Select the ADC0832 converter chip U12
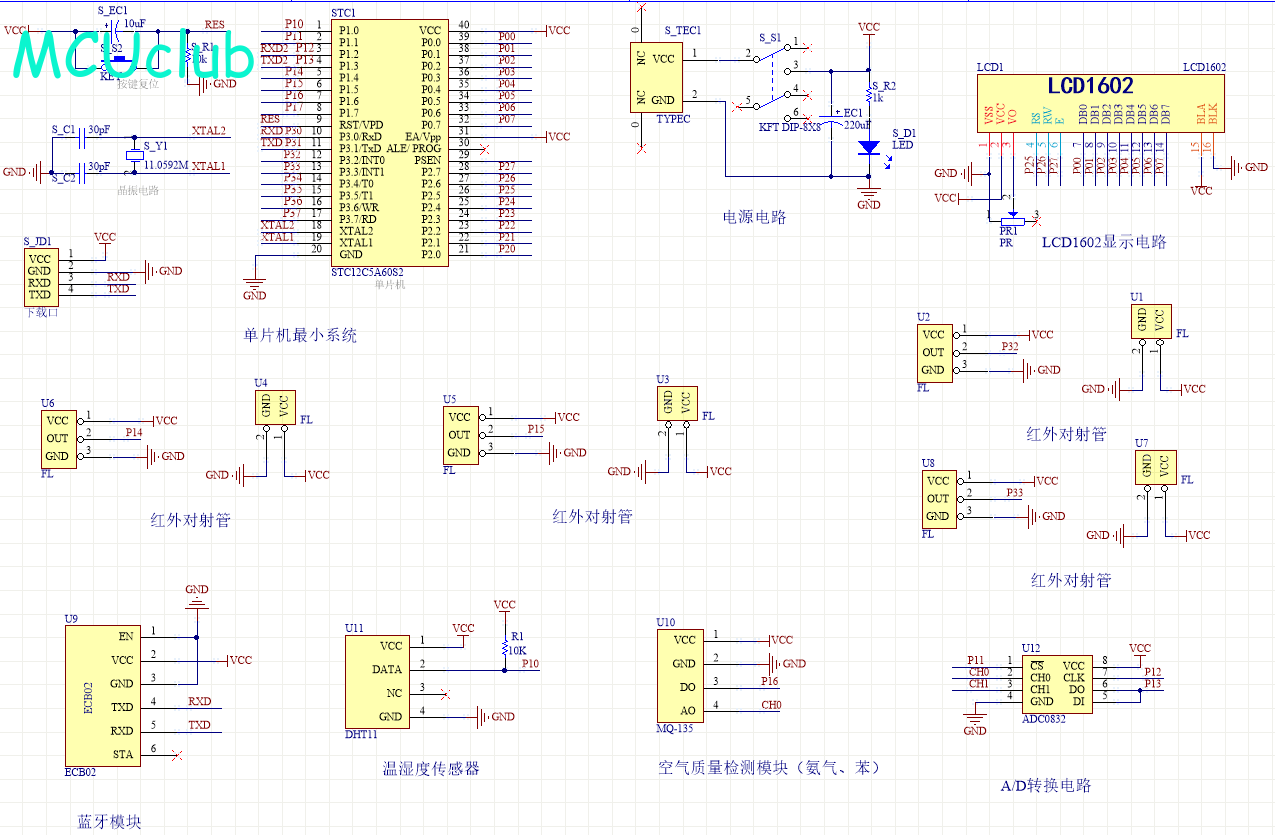 [x=1058, y=683]
